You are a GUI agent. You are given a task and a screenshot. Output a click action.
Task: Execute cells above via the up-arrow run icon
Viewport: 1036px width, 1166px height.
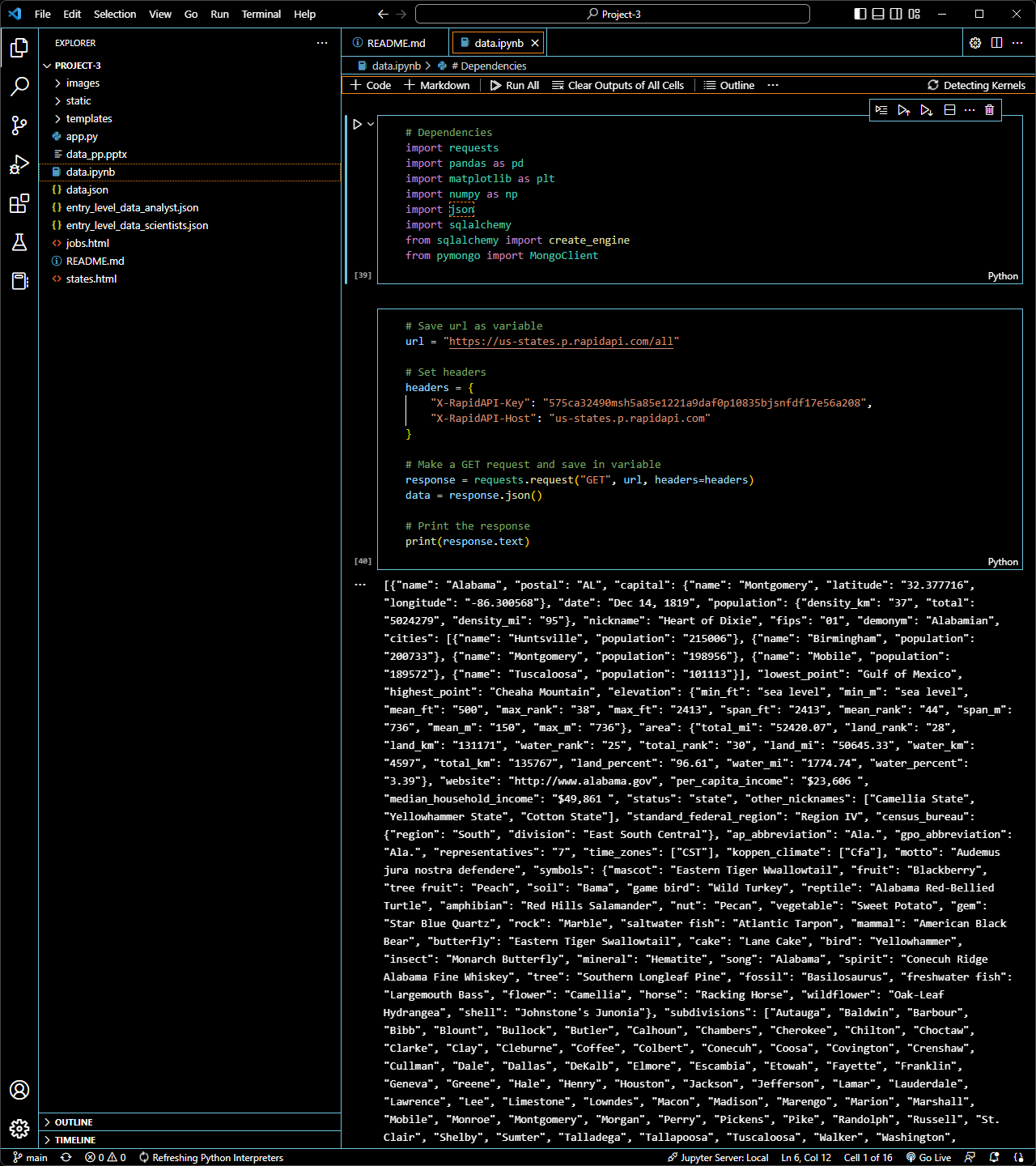coord(904,109)
